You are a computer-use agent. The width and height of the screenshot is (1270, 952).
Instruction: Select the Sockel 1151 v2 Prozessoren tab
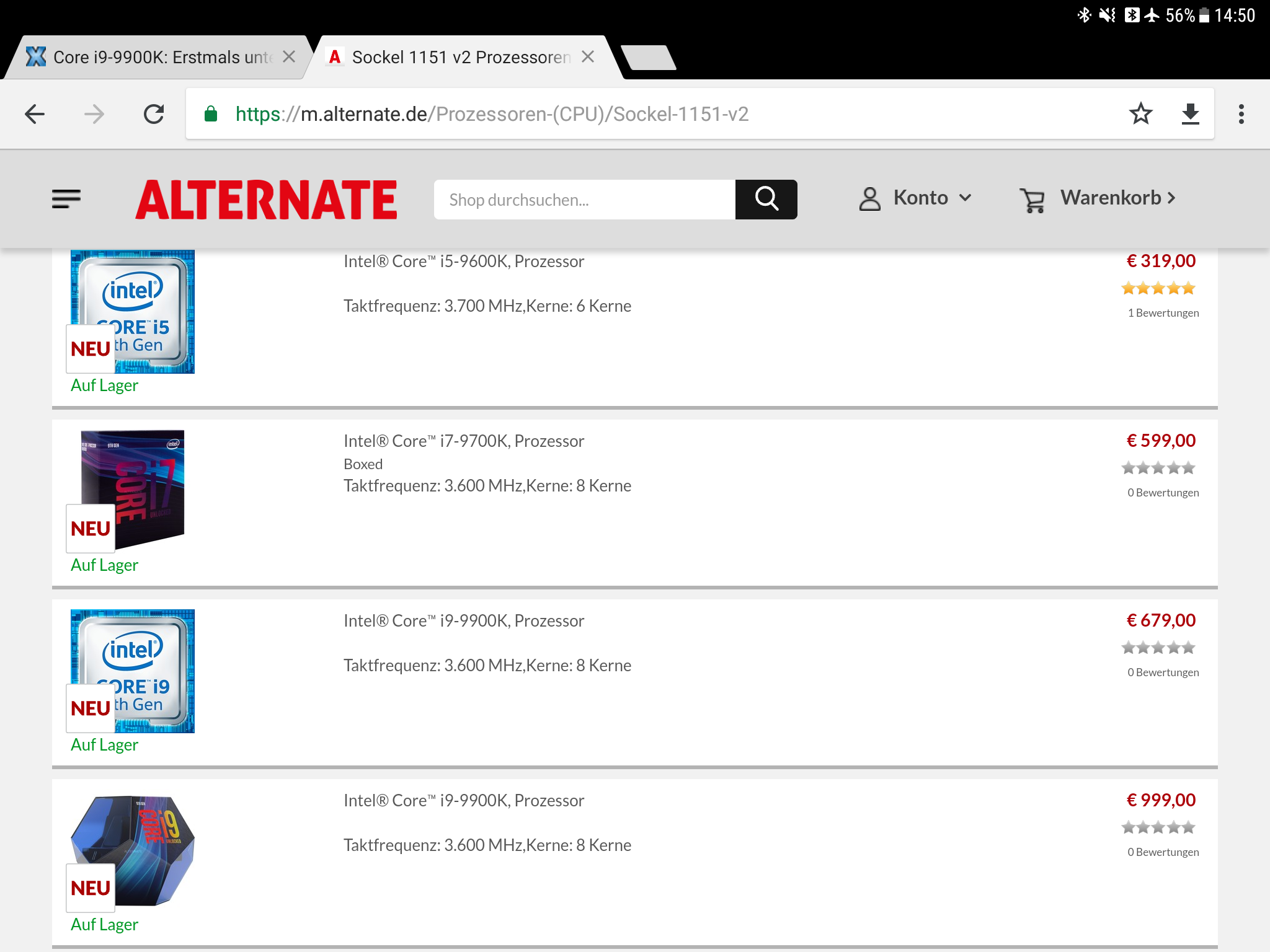coord(462,57)
